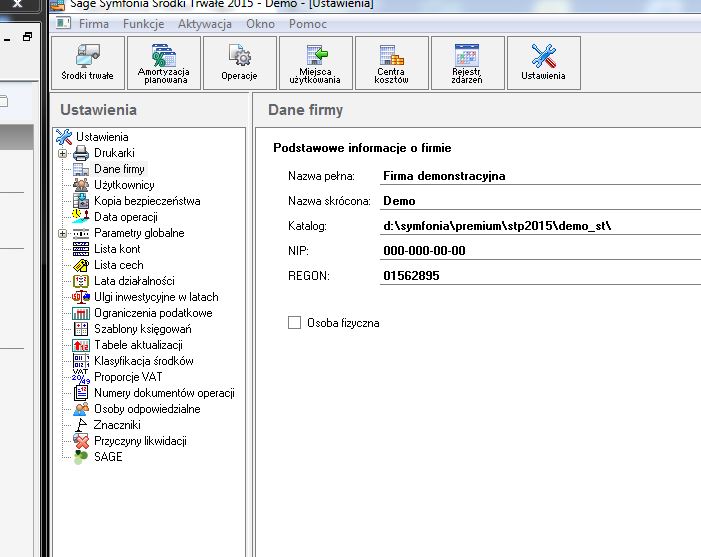This screenshot has height=557, width=701.
Task: Click the Lata działalności icon
Action: [81, 281]
